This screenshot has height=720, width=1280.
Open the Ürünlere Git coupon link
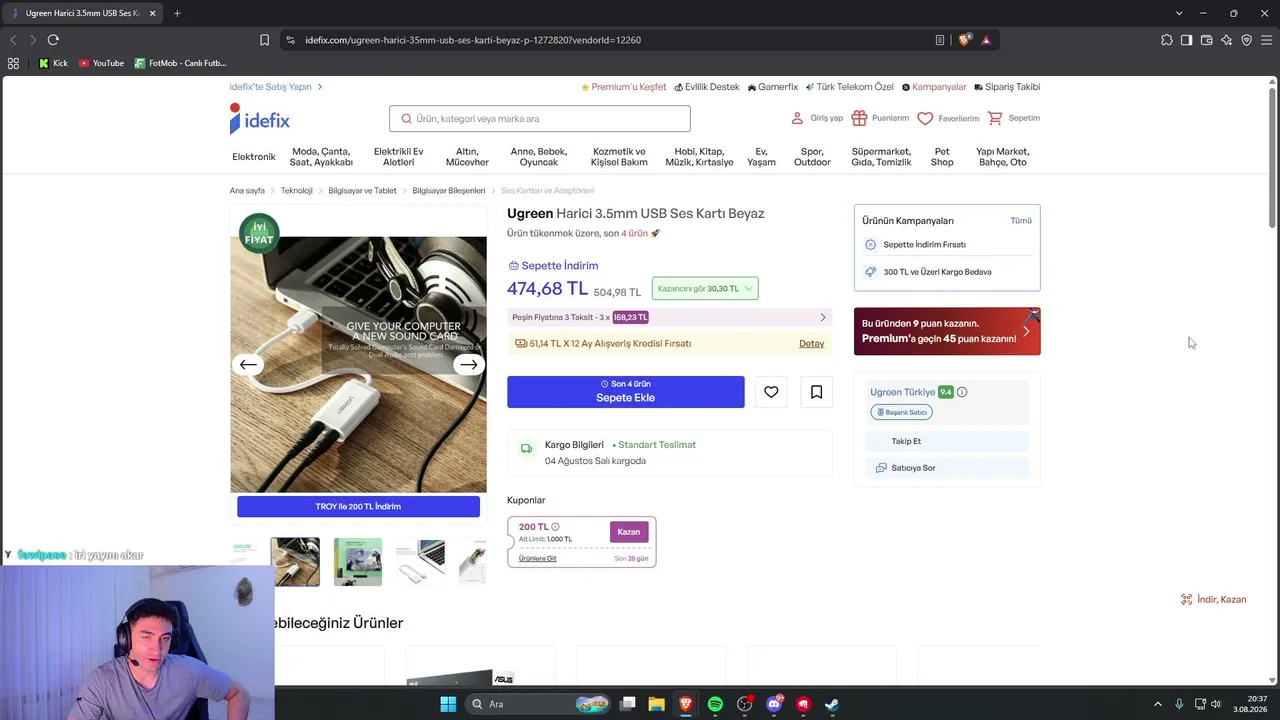pyautogui.click(x=538, y=559)
